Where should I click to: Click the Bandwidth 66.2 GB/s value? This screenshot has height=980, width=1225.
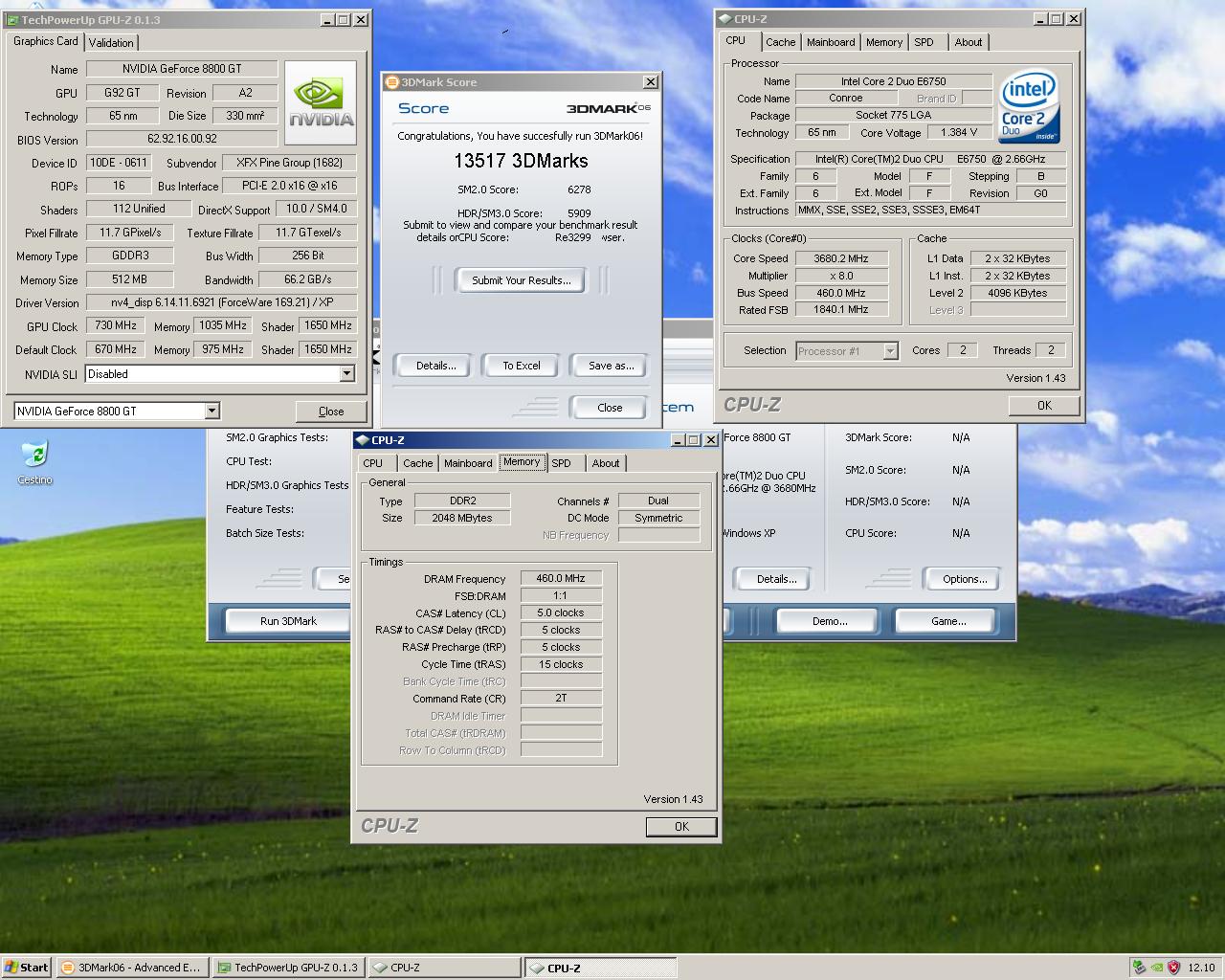pos(308,279)
